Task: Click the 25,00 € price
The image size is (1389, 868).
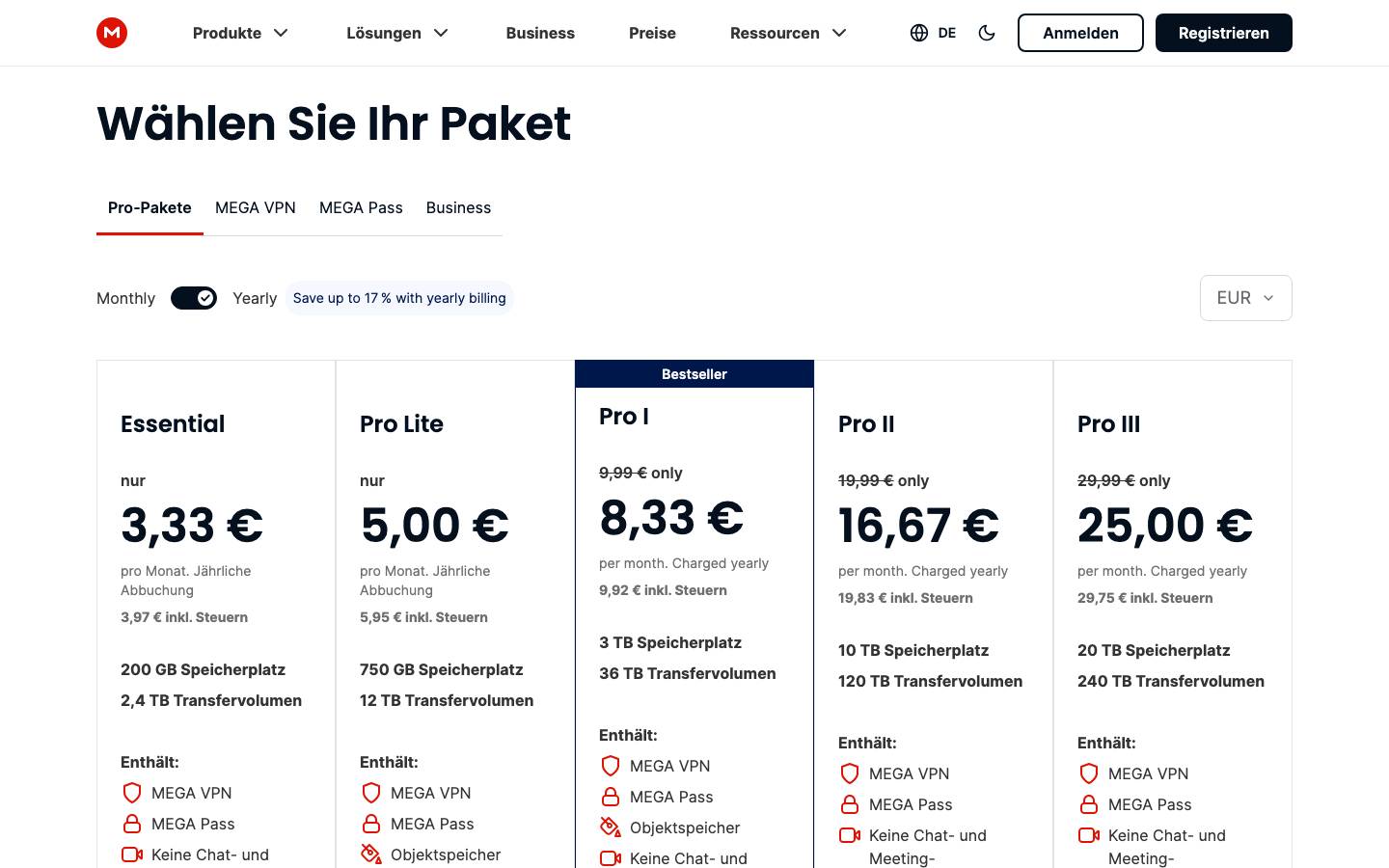Action: (1164, 526)
